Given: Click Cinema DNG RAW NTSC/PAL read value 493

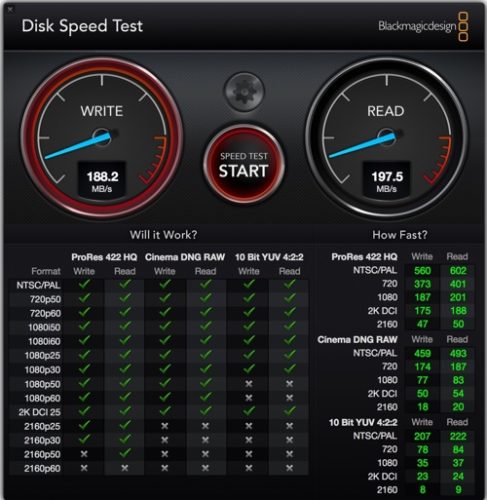Looking at the screenshot, I should [458, 353].
